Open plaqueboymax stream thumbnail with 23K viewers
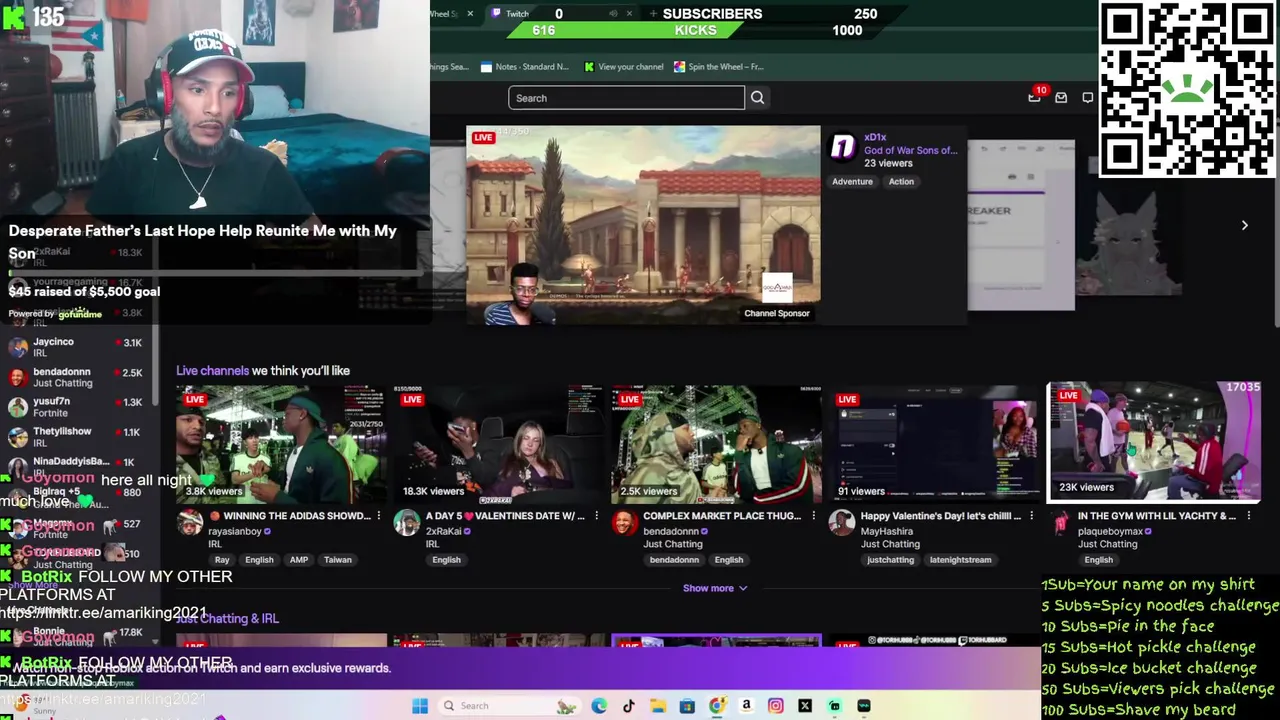This screenshot has height=720, width=1280. click(x=1153, y=441)
